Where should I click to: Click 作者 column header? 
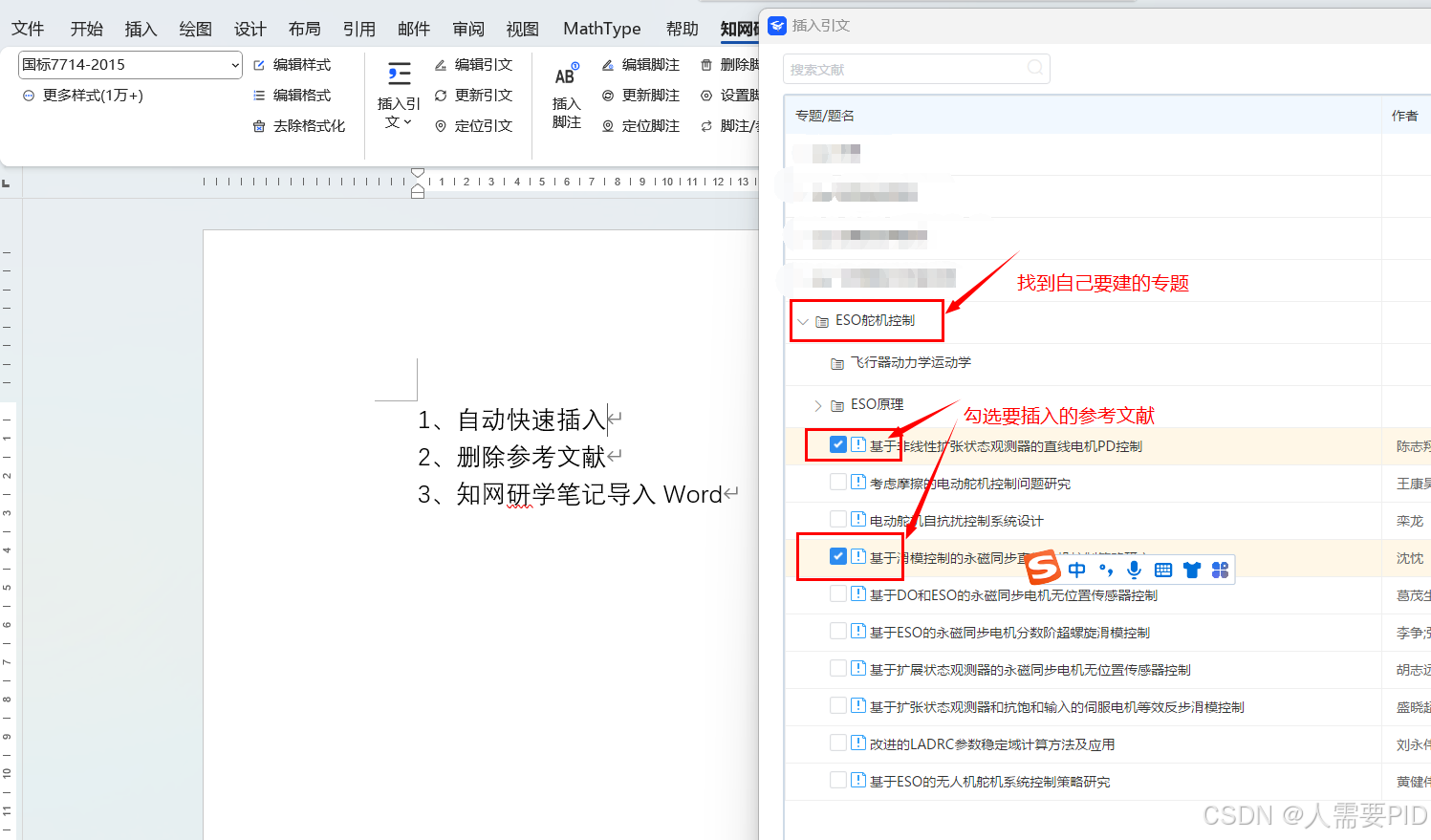click(x=1405, y=116)
